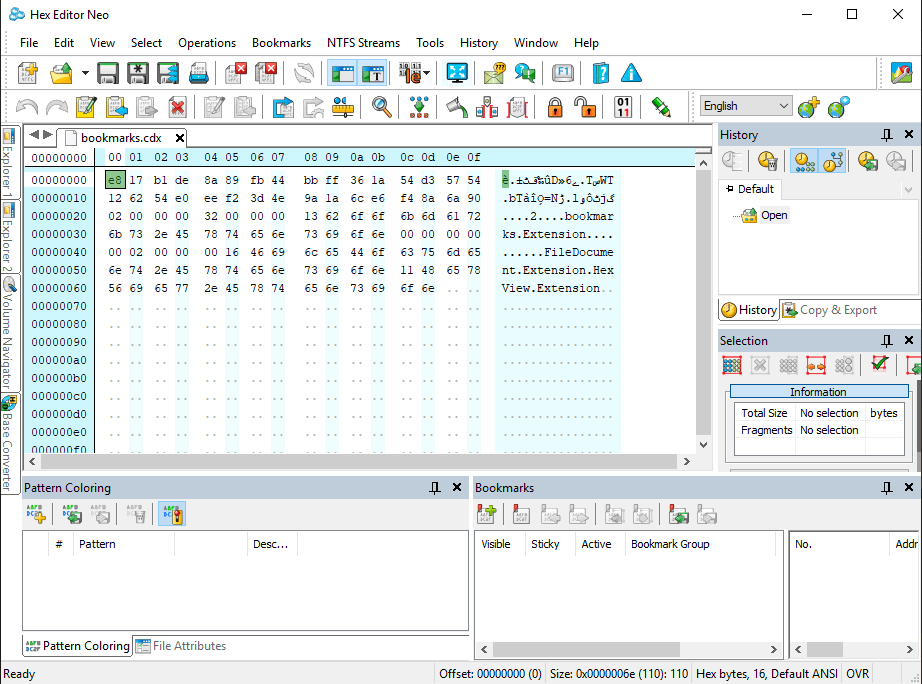This screenshot has width=922, height=684.
Task: Open the Bookmarks menu
Action: coord(281,43)
